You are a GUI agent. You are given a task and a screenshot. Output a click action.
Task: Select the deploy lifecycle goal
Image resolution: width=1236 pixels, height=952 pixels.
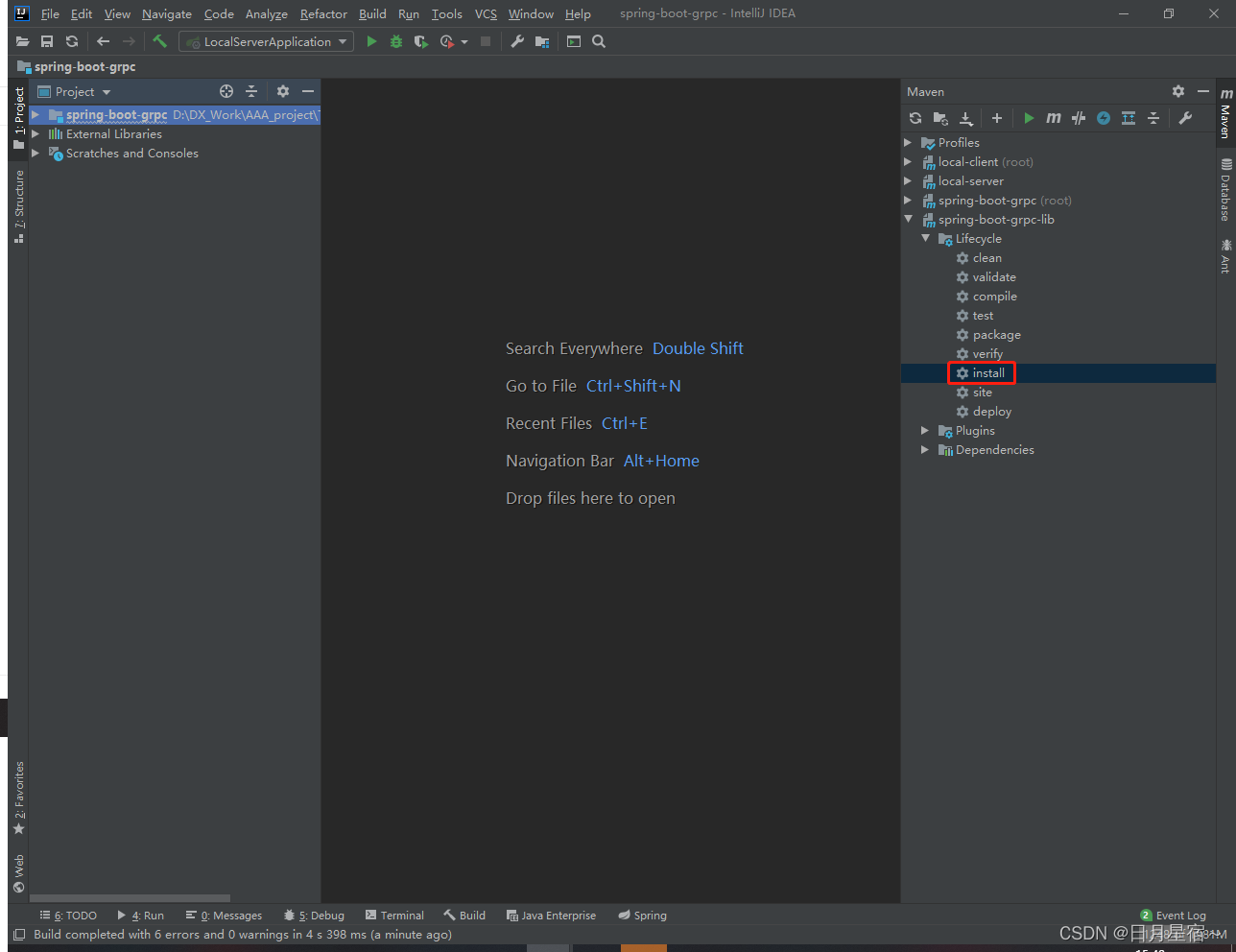(991, 412)
